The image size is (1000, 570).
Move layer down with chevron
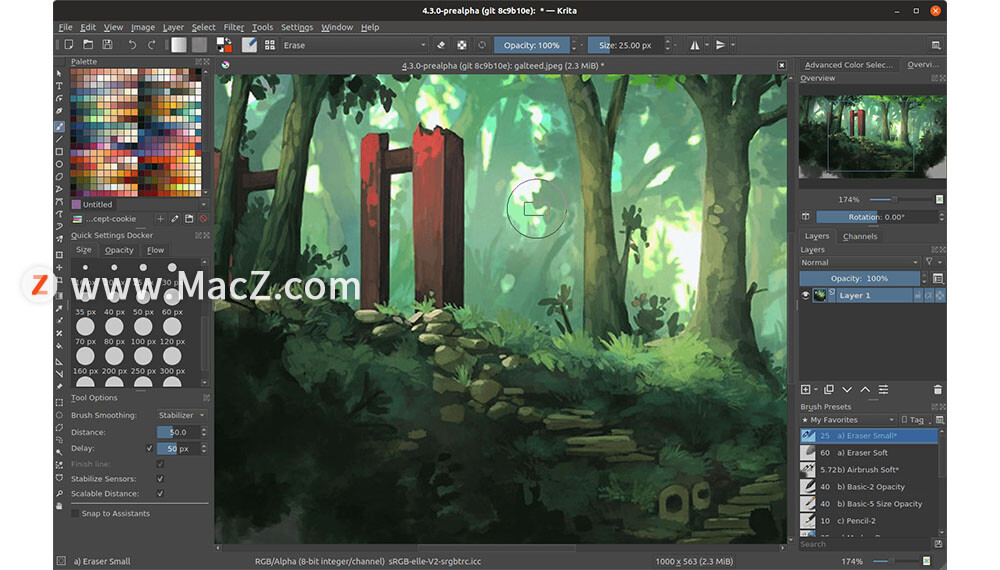pyautogui.click(x=847, y=390)
